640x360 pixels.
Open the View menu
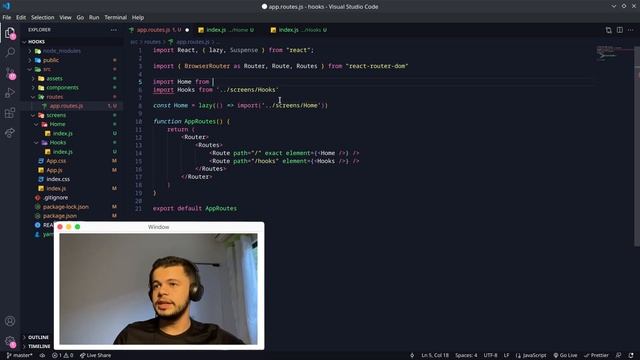click(65, 18)
